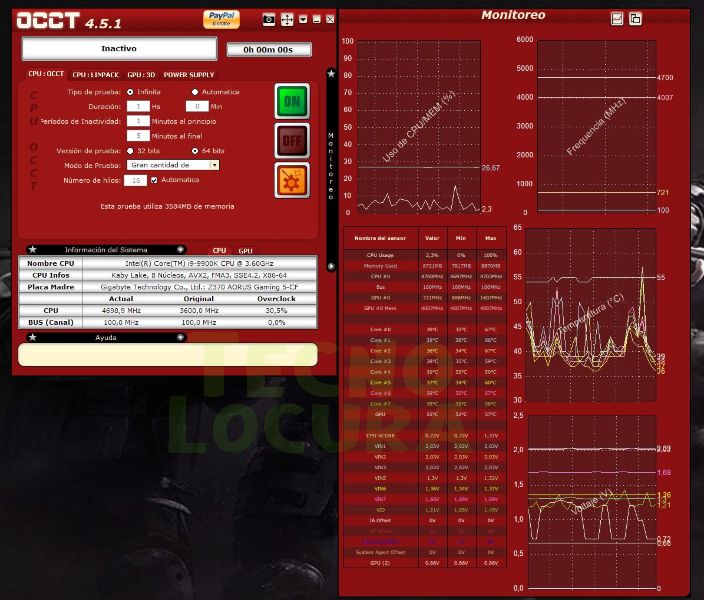704x600 pixels.
Task: Select the Infinita test type
Action: tap(130, 92)
